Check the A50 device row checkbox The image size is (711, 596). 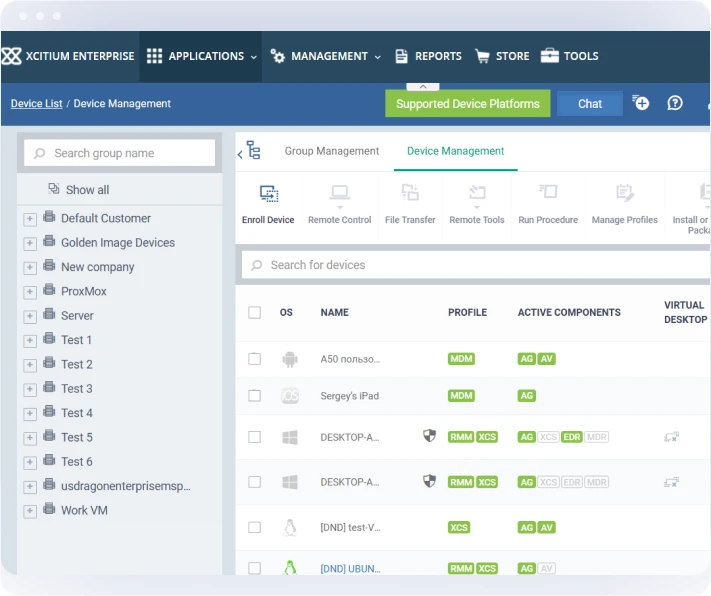click(254, 359)
